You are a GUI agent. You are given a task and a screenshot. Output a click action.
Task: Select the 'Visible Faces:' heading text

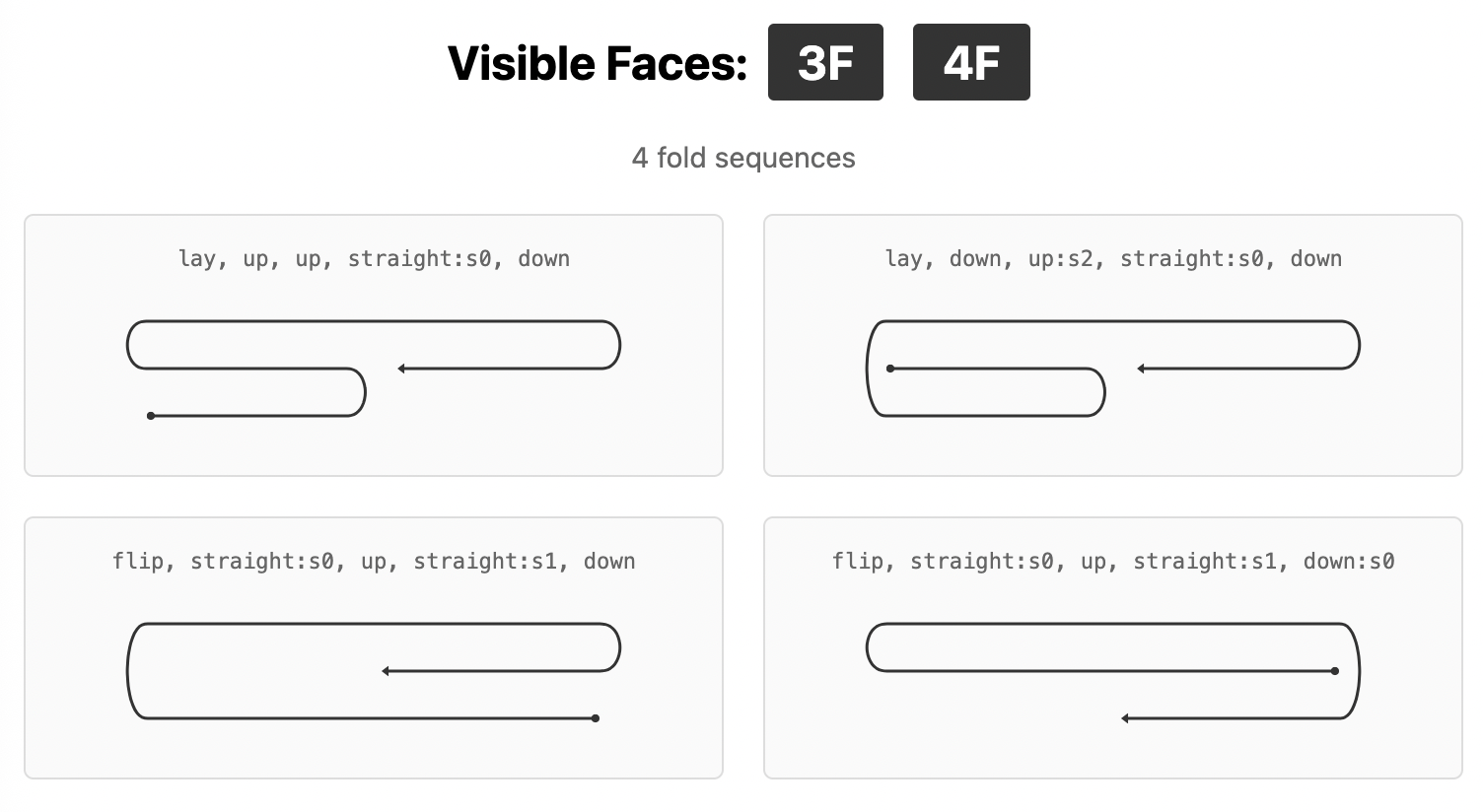[x=597, y=62]
